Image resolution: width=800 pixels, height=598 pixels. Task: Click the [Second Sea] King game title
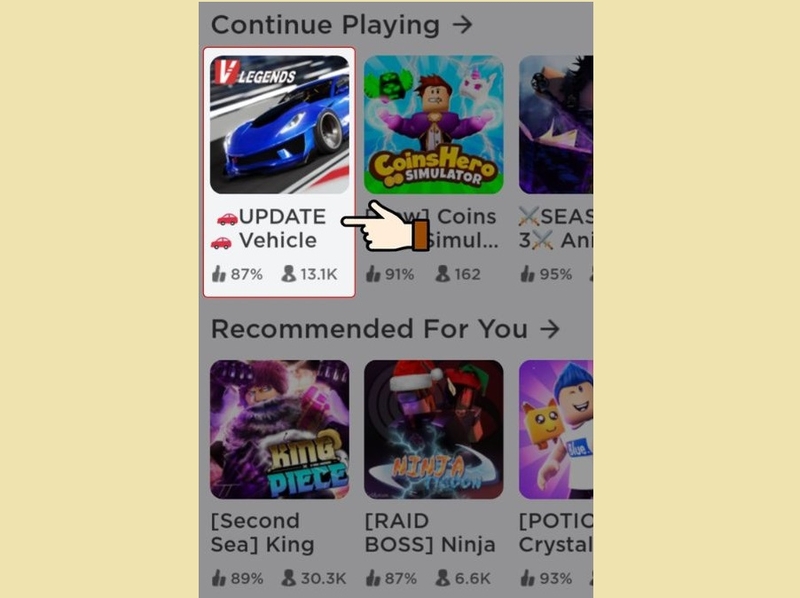[x=262, y=533]
